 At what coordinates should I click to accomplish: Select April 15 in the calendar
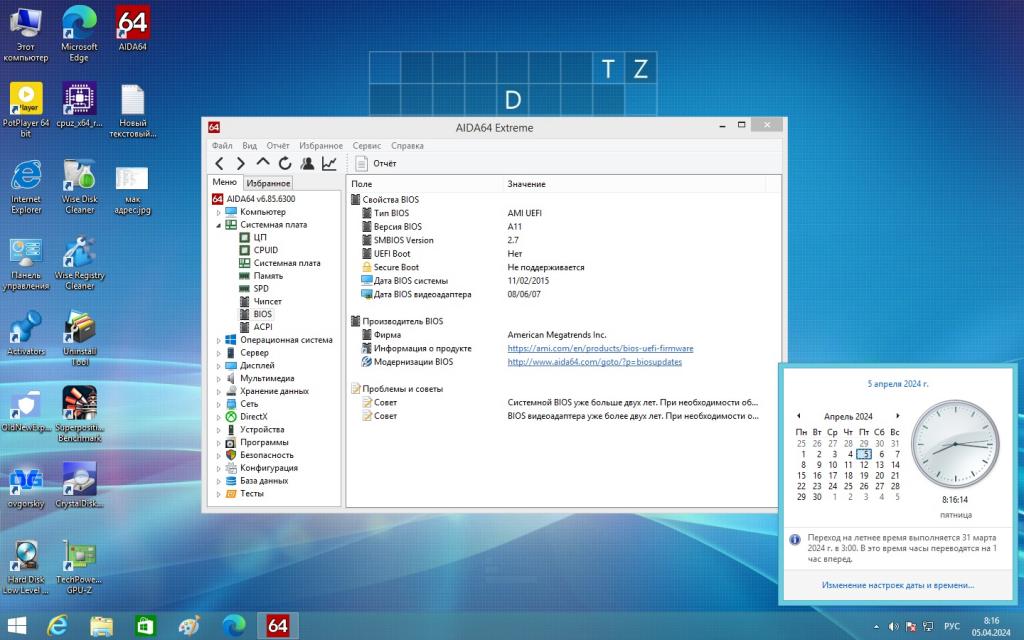coord(801,475)
